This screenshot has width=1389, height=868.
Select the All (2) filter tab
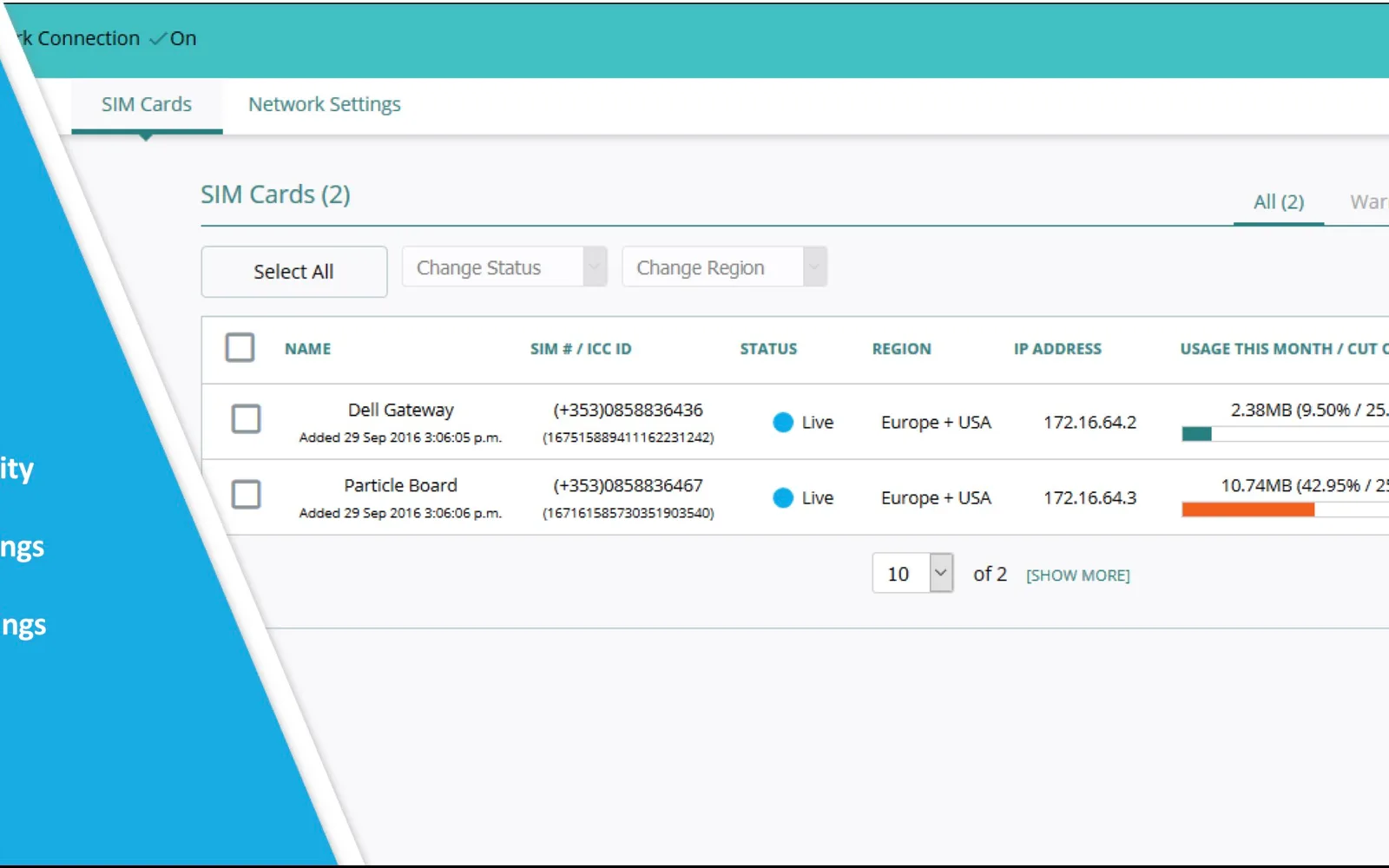[1278, 202]
